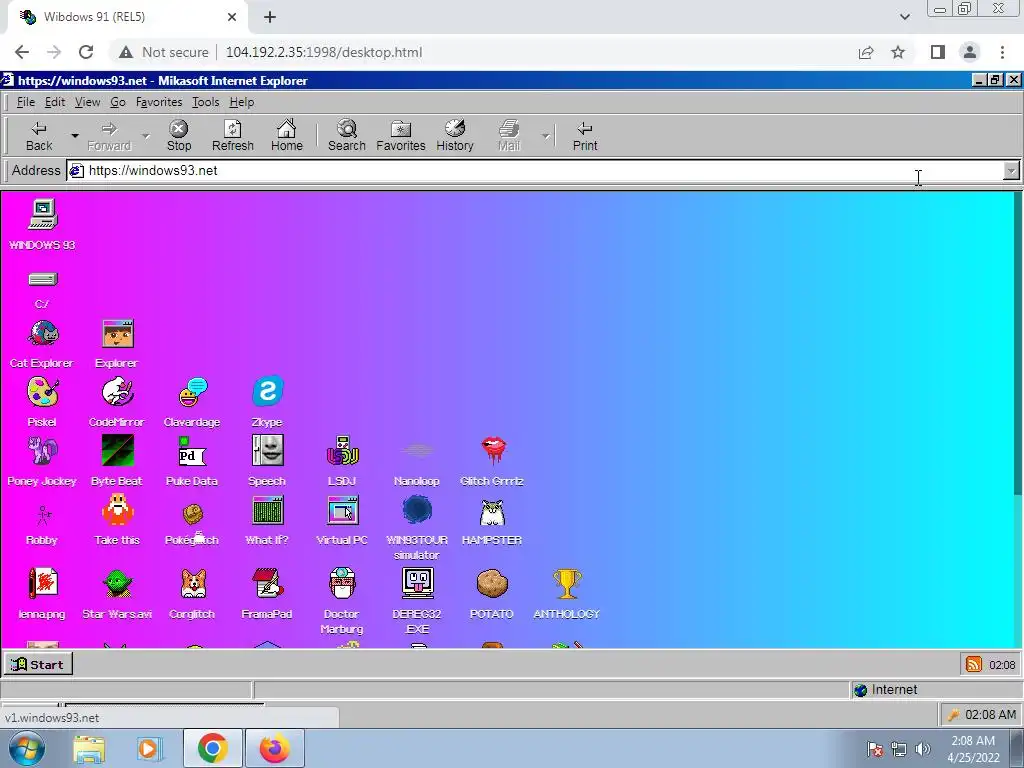Screen dimensions: 1024x768
Task: Open the Favorites menu
Action: [x=159, y=103]
